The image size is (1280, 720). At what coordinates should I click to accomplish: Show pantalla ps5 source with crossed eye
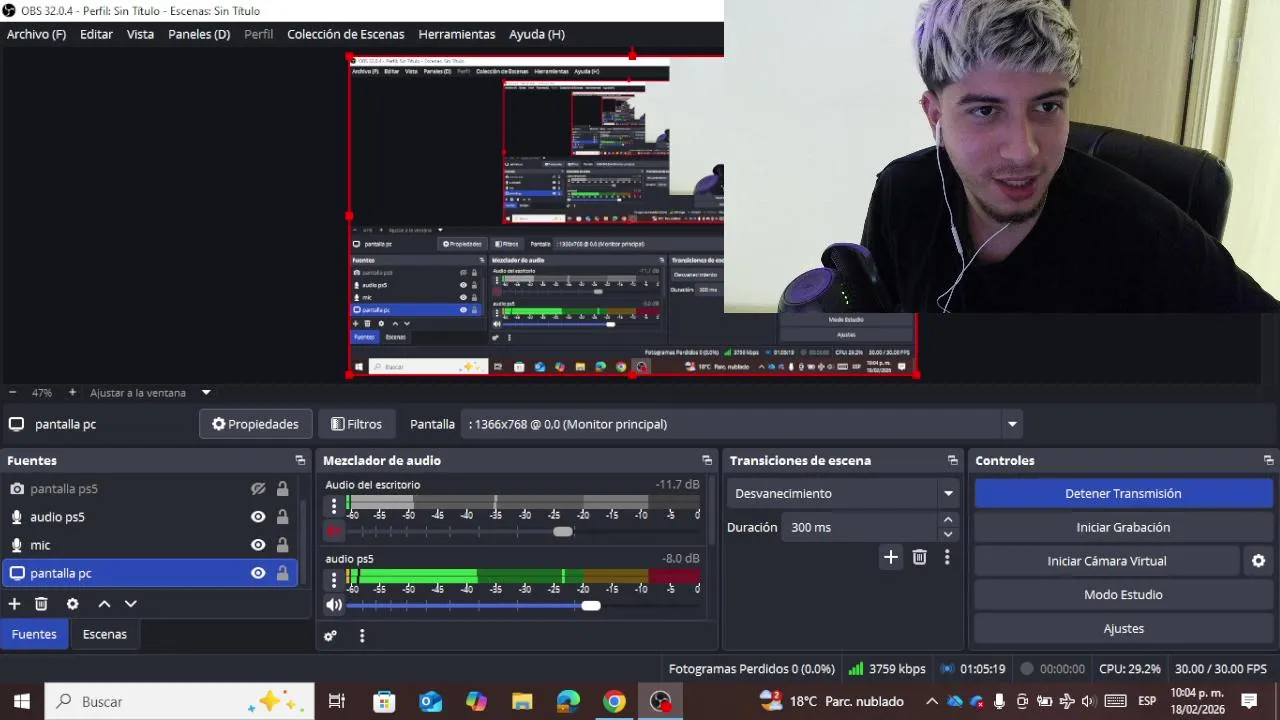(258, 489)
